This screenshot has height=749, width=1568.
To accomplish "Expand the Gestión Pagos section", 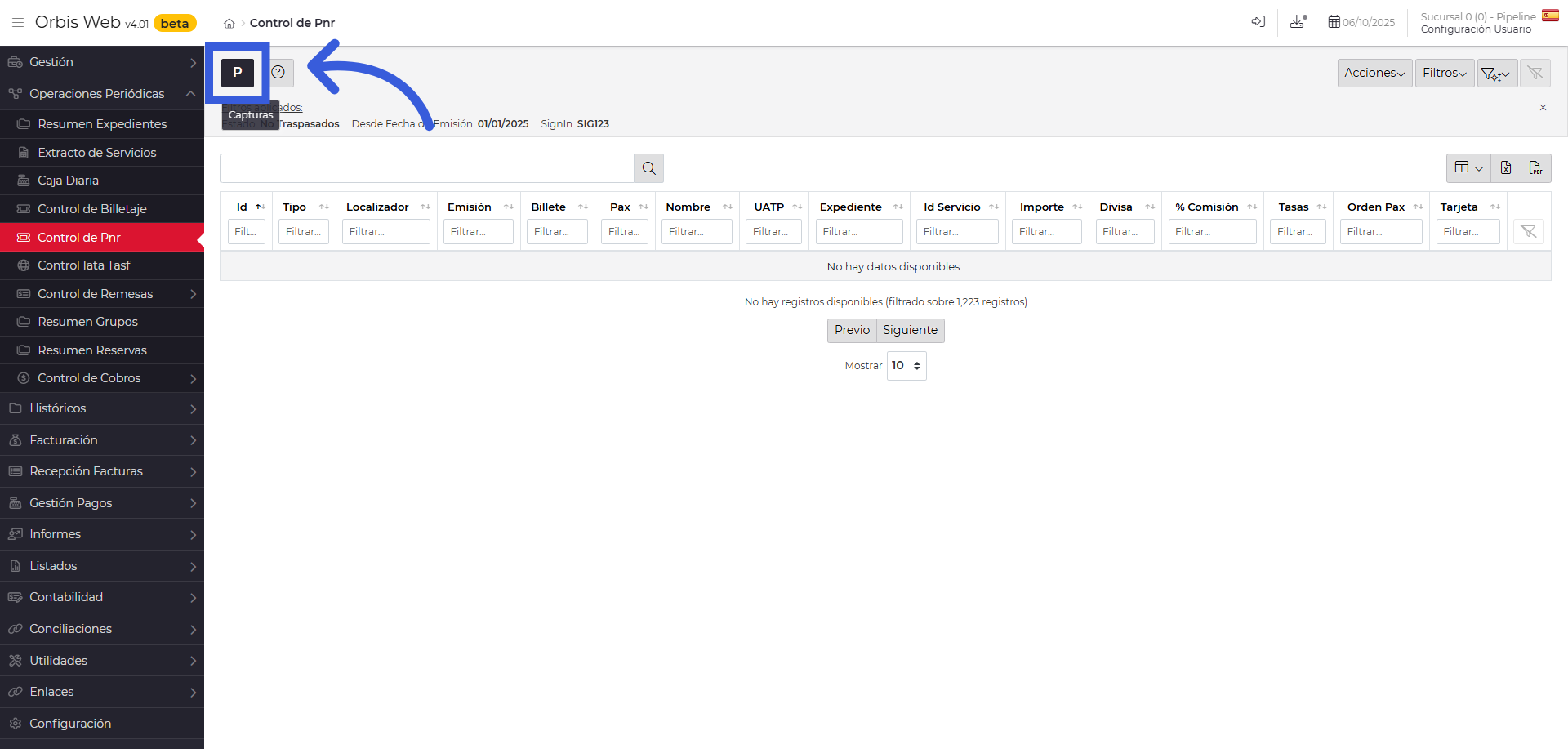I will [102, 503].
